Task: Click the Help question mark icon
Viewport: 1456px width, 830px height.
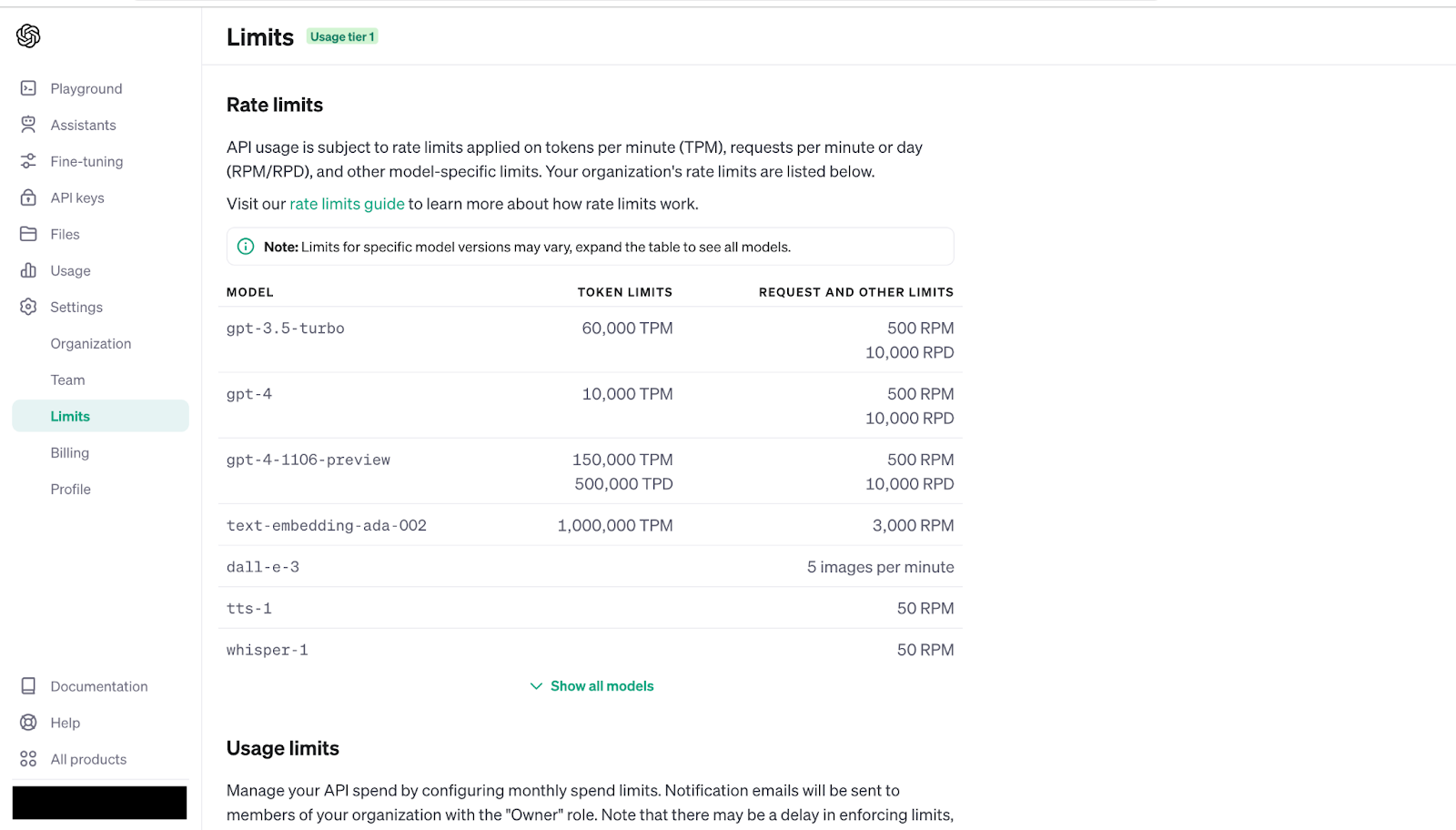Action: pos(28,722)
